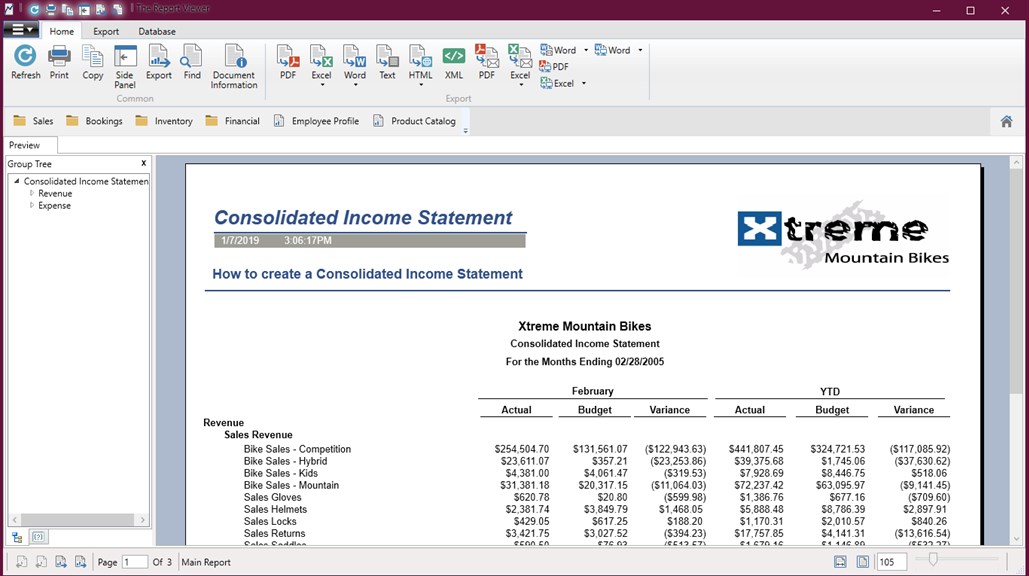
Task: Open Document Information
Action: click(234, 67)
